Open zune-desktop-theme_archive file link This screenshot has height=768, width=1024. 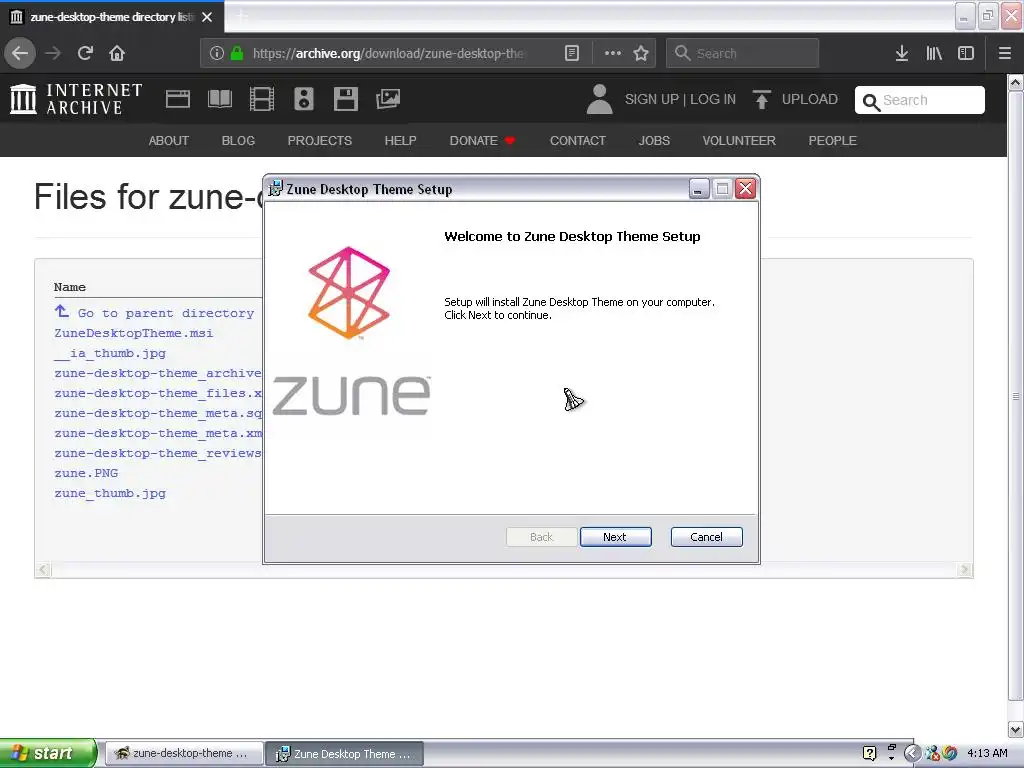point(158,373)
